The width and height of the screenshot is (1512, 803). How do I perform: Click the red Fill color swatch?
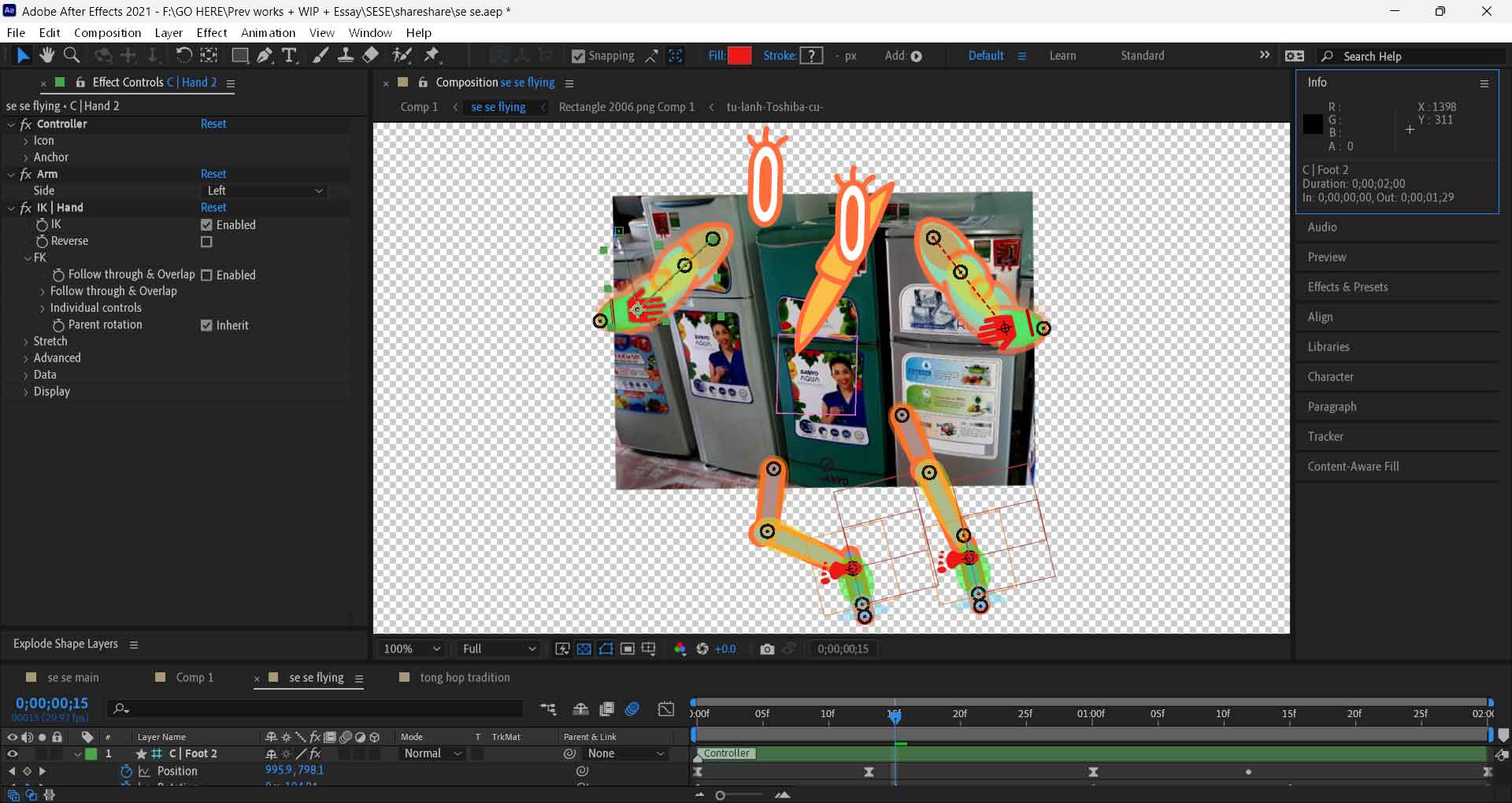[x=739, y=56]
